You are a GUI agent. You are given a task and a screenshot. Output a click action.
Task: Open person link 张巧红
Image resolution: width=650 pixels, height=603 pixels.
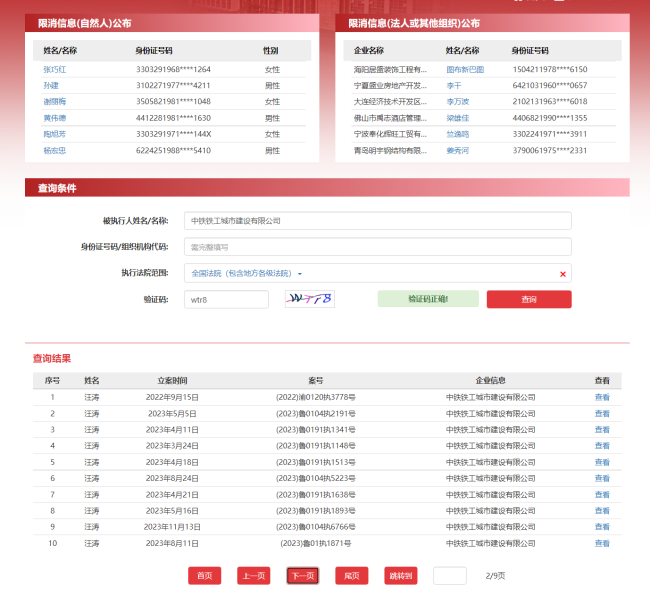[x=55, y=69]
